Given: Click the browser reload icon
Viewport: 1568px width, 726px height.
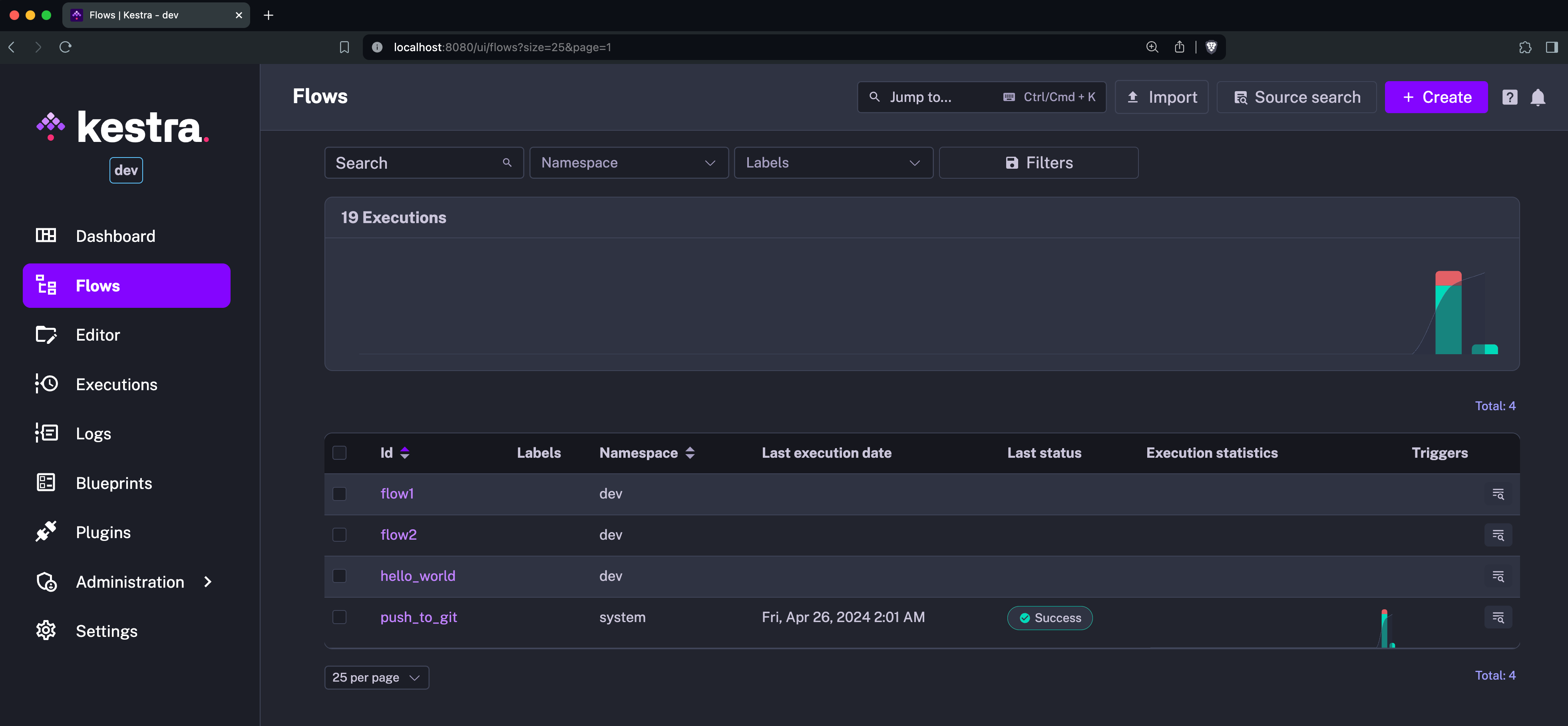Looking at the screenshot, I should tap(66, 47).
